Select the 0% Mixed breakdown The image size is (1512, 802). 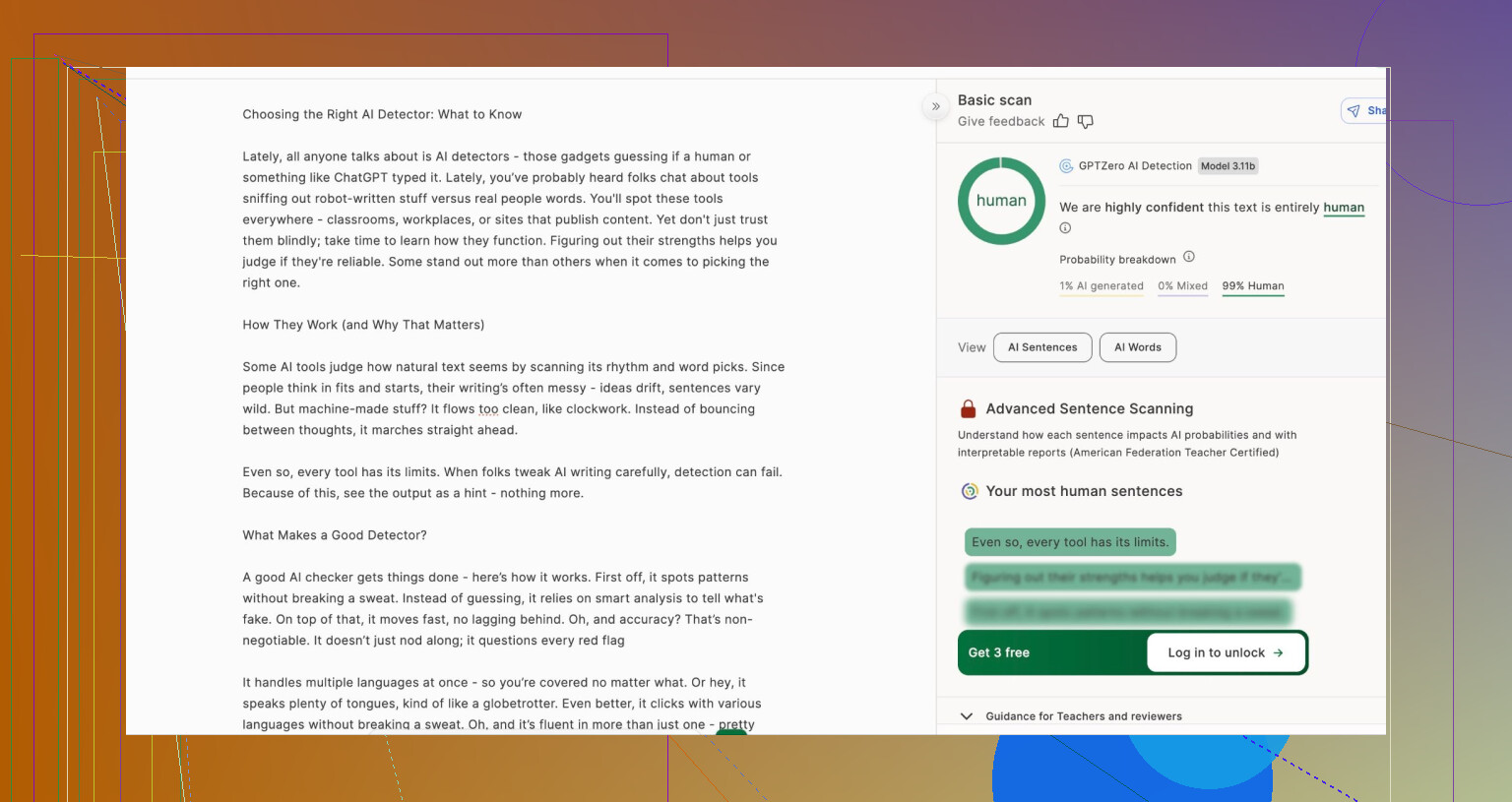pyautogui.click(x=1182, y=286)
